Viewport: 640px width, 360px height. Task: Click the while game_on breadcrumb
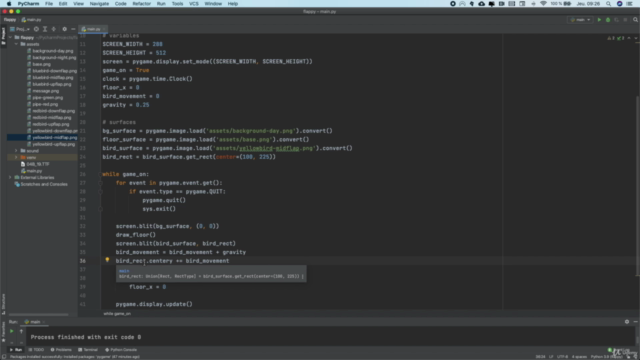[x=117, y=313]
